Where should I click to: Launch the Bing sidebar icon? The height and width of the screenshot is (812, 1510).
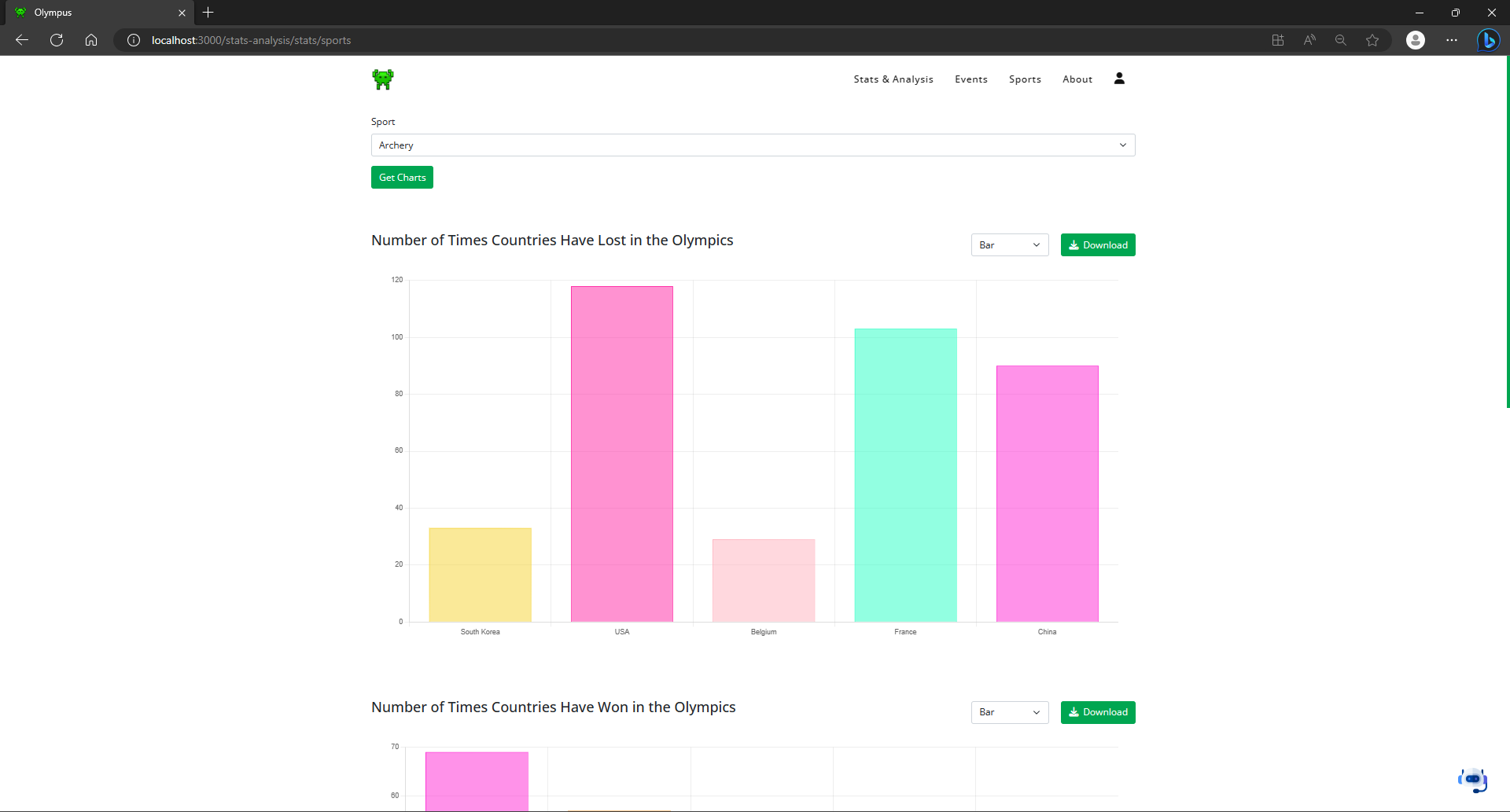coord(1488,40)
